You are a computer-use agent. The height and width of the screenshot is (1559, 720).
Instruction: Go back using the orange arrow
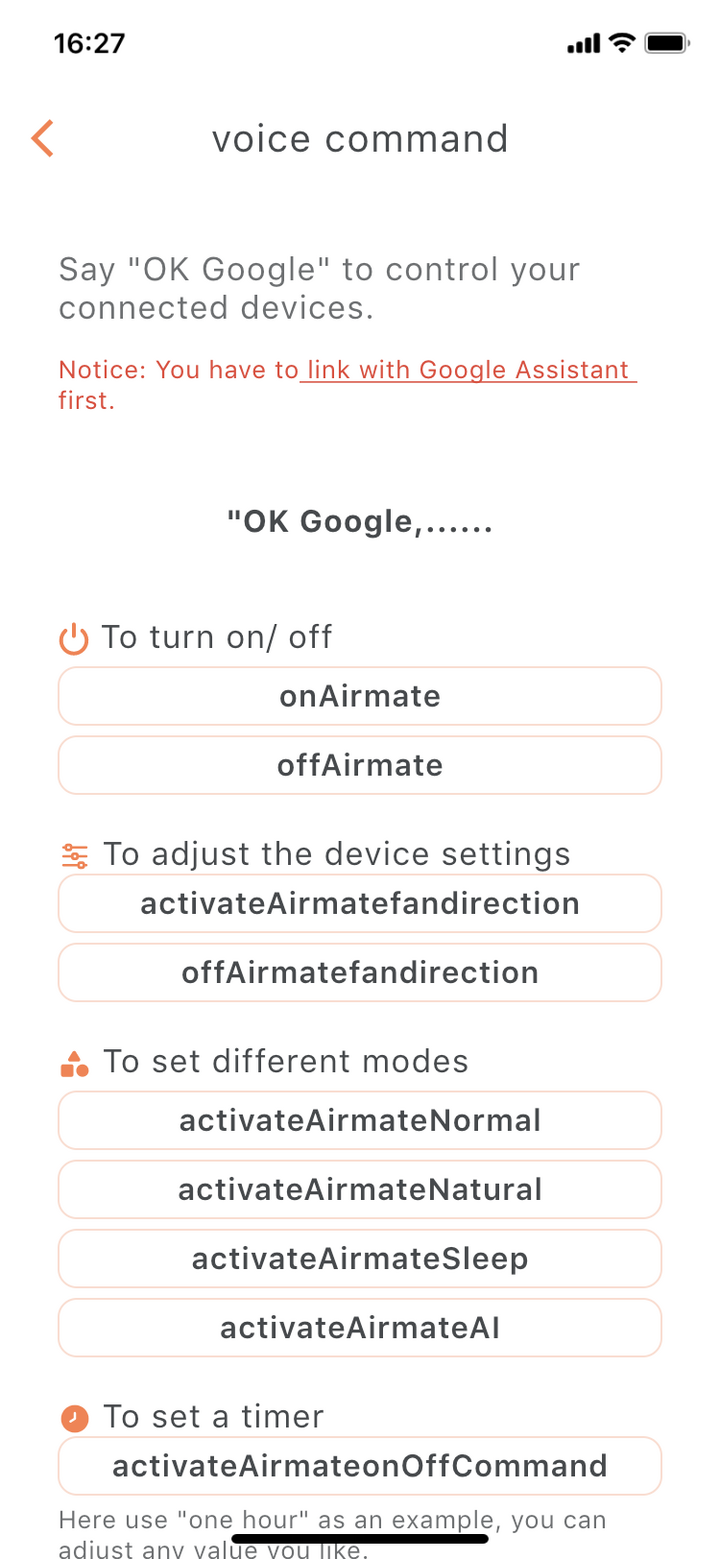(x=42, y=138)
